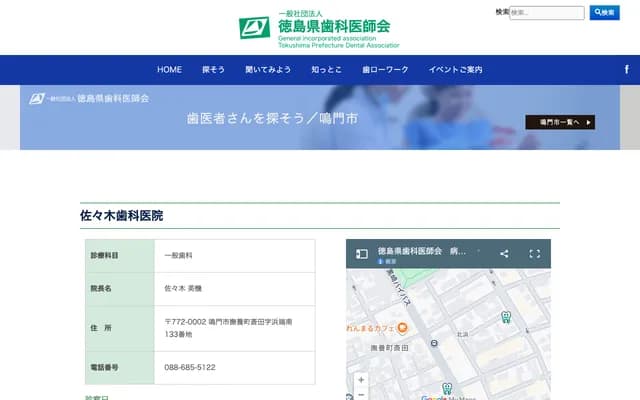Open the 探そう menu item
Viewport: 640px width, 400px height.
click(x=213, y=70)
